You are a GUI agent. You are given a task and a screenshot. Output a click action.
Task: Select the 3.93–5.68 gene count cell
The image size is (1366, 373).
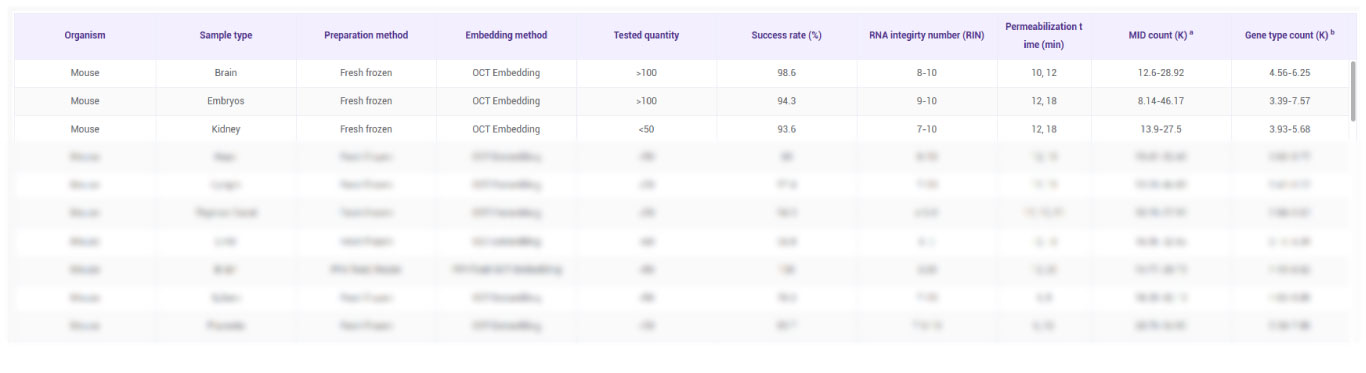coord(1290,129)
